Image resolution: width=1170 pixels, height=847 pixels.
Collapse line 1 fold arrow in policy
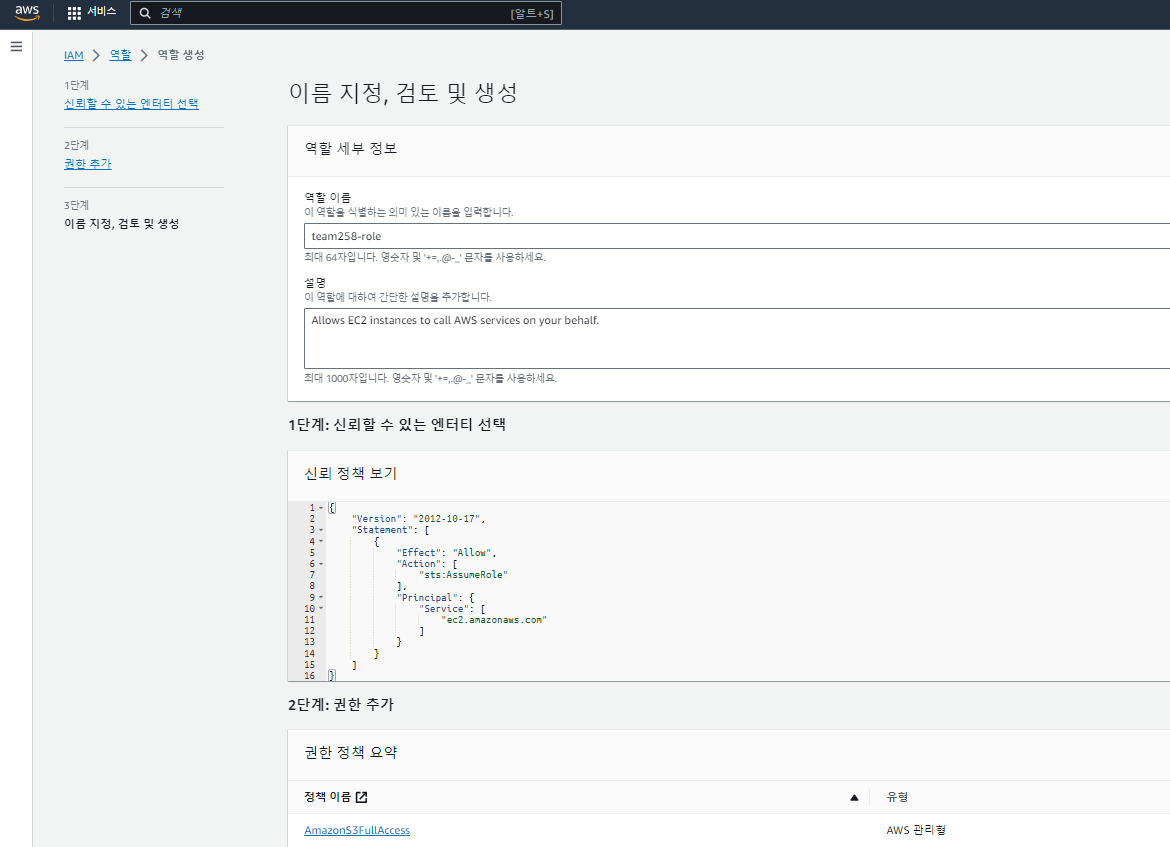[x=322, y=507]
